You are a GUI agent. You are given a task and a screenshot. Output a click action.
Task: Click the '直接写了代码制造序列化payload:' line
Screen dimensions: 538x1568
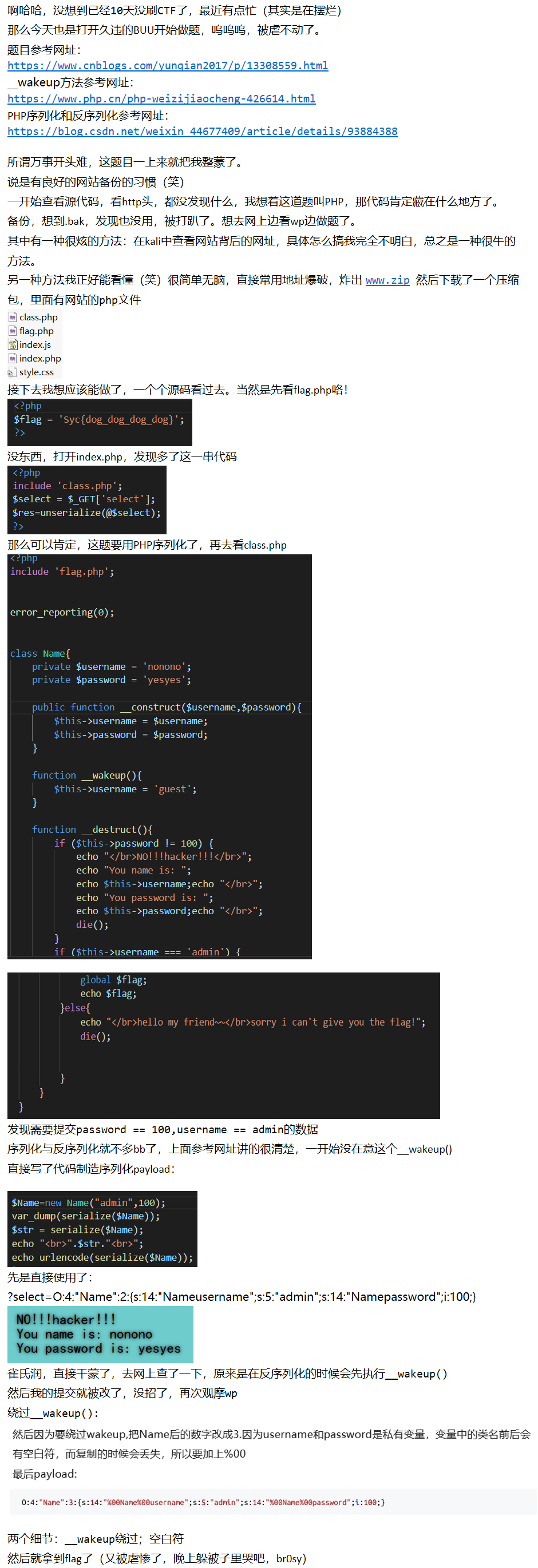click(92, 1169)
